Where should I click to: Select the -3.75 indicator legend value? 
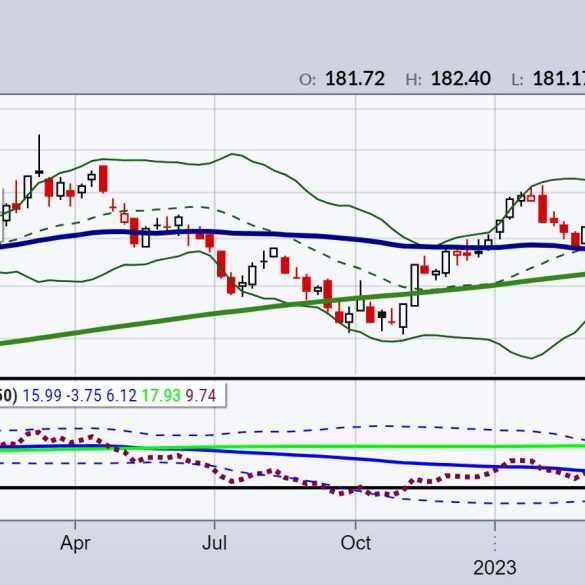84,395
